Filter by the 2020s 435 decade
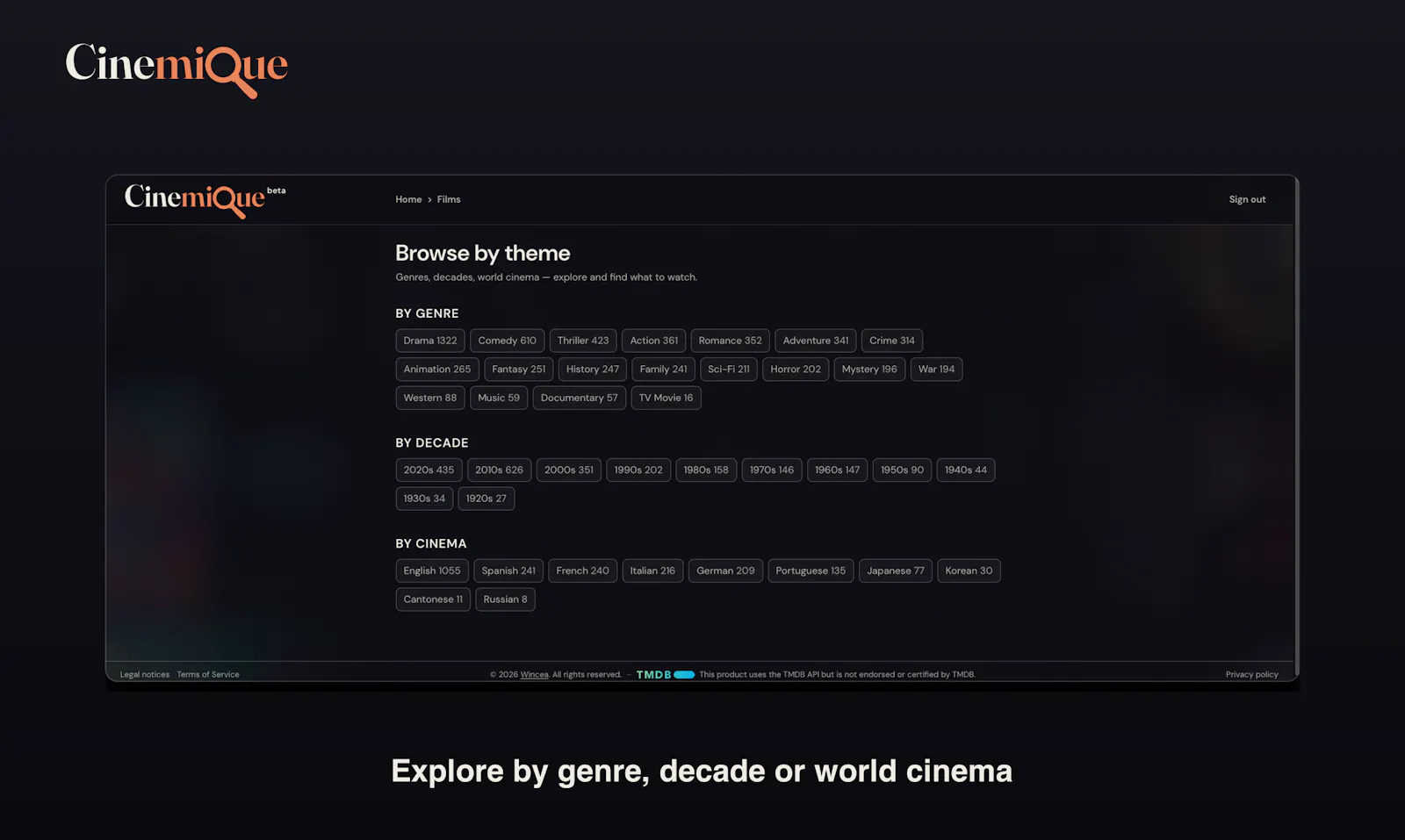 (x=429, y=470)
